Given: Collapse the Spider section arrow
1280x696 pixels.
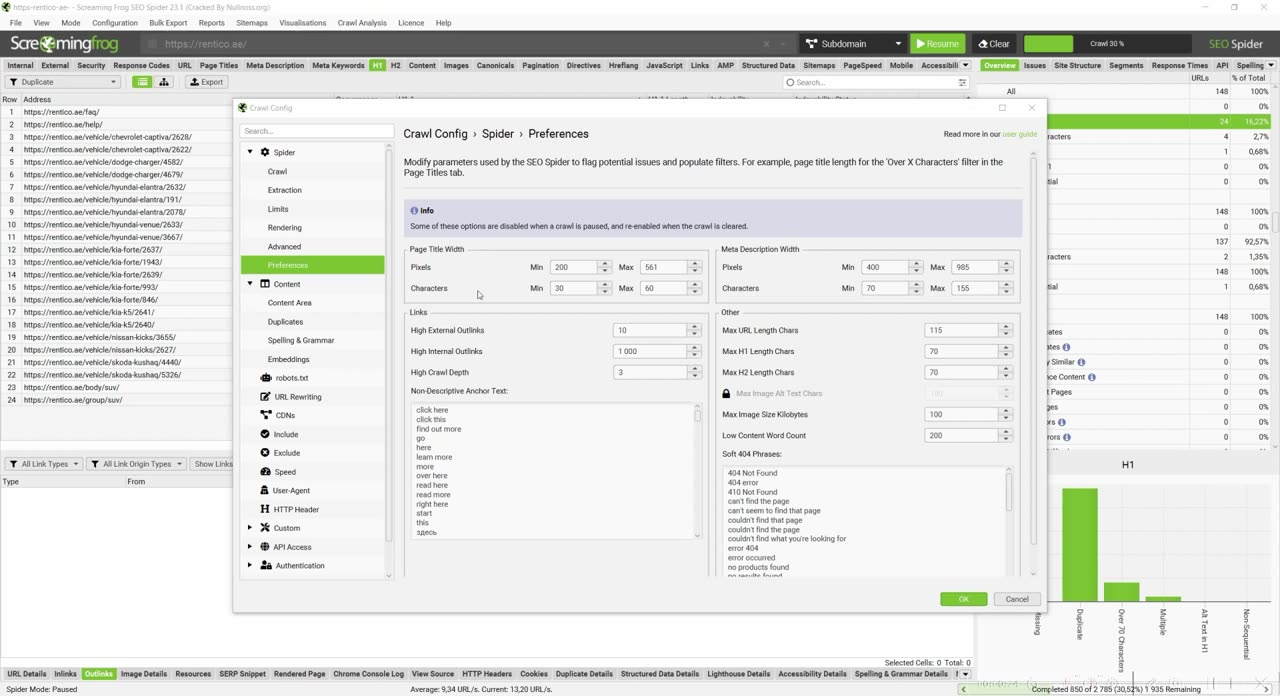Looking at the screenshot, I should pyautogui.click(x=250, y=152).
